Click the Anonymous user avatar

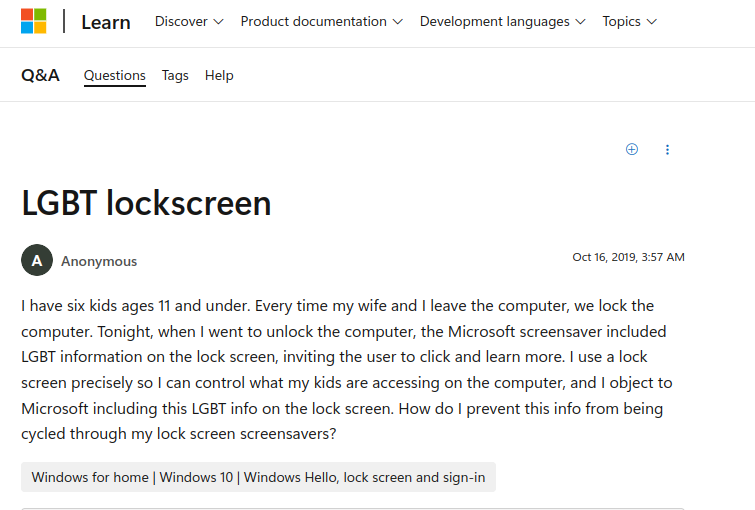[x=37, y=260]
